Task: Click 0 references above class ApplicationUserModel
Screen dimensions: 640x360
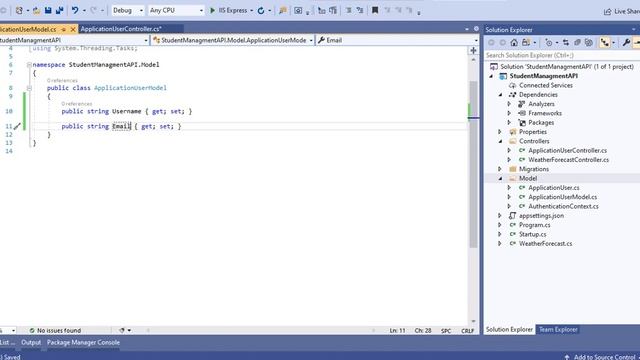Action: click(x=62, y=80)
